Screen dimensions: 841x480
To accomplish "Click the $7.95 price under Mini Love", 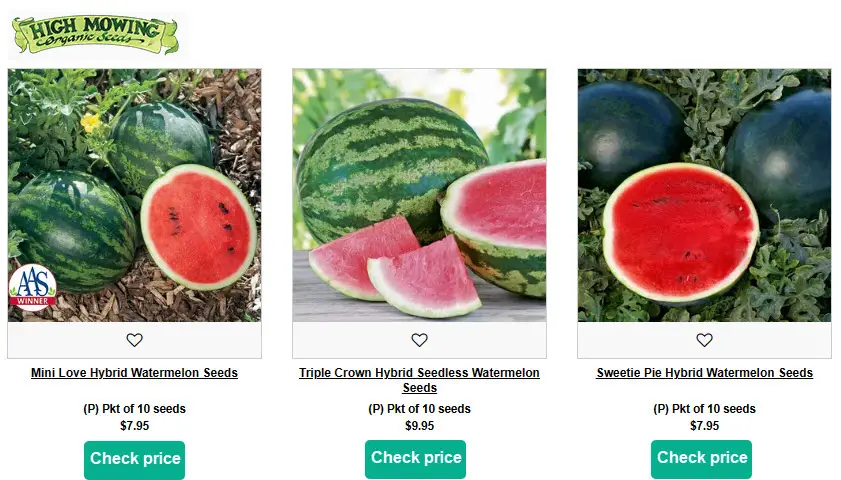I will coord(135,426).
